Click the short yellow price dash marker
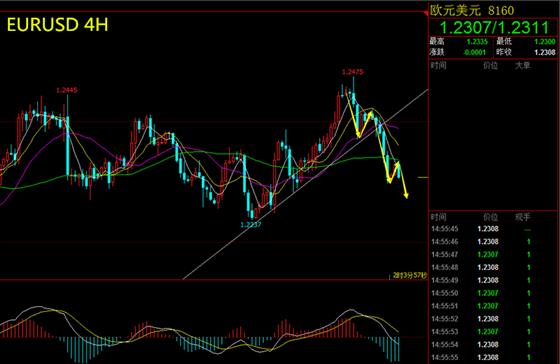 point(423,177)
